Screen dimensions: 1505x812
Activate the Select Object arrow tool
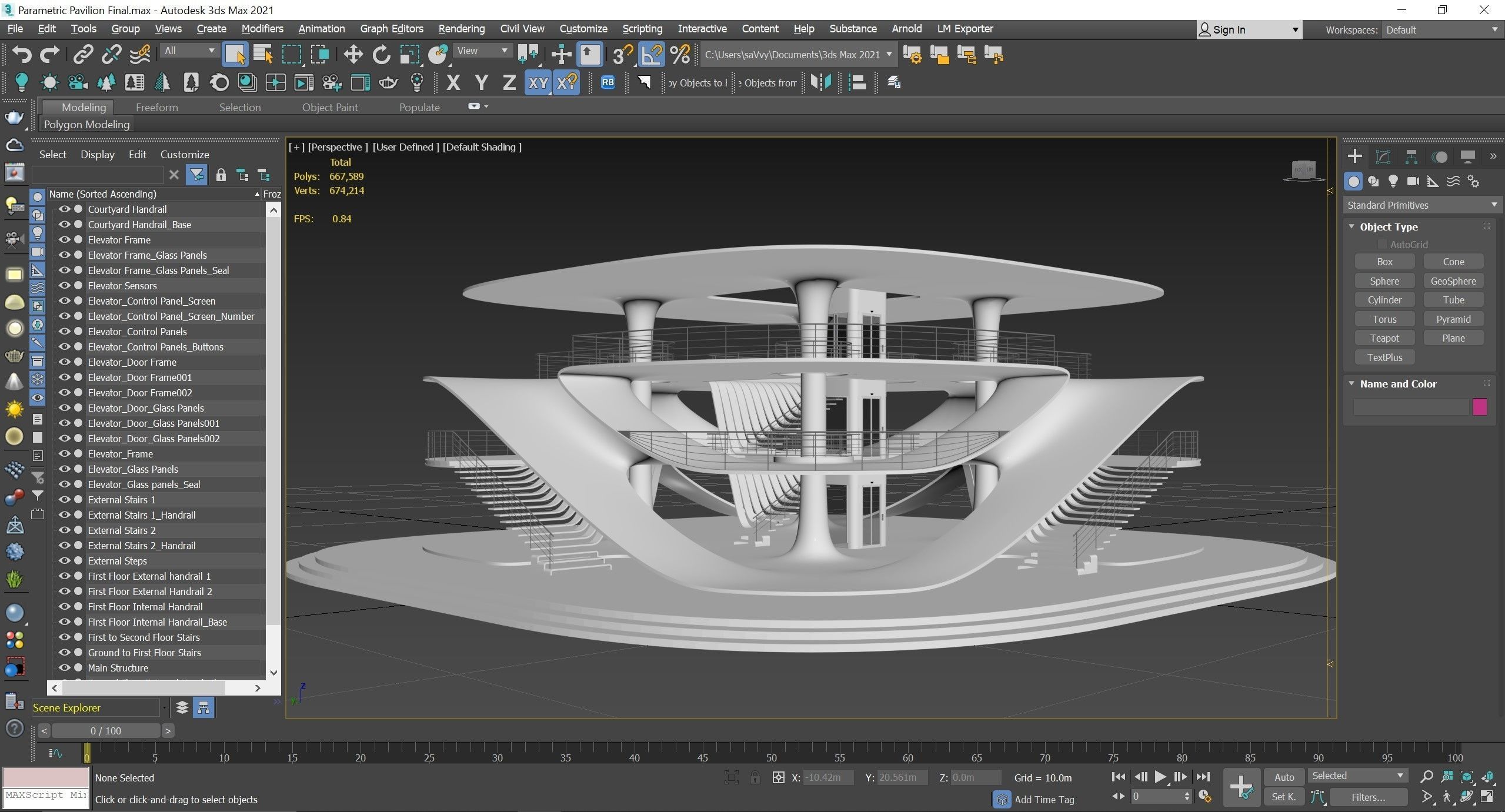click(x=235, y=55)
